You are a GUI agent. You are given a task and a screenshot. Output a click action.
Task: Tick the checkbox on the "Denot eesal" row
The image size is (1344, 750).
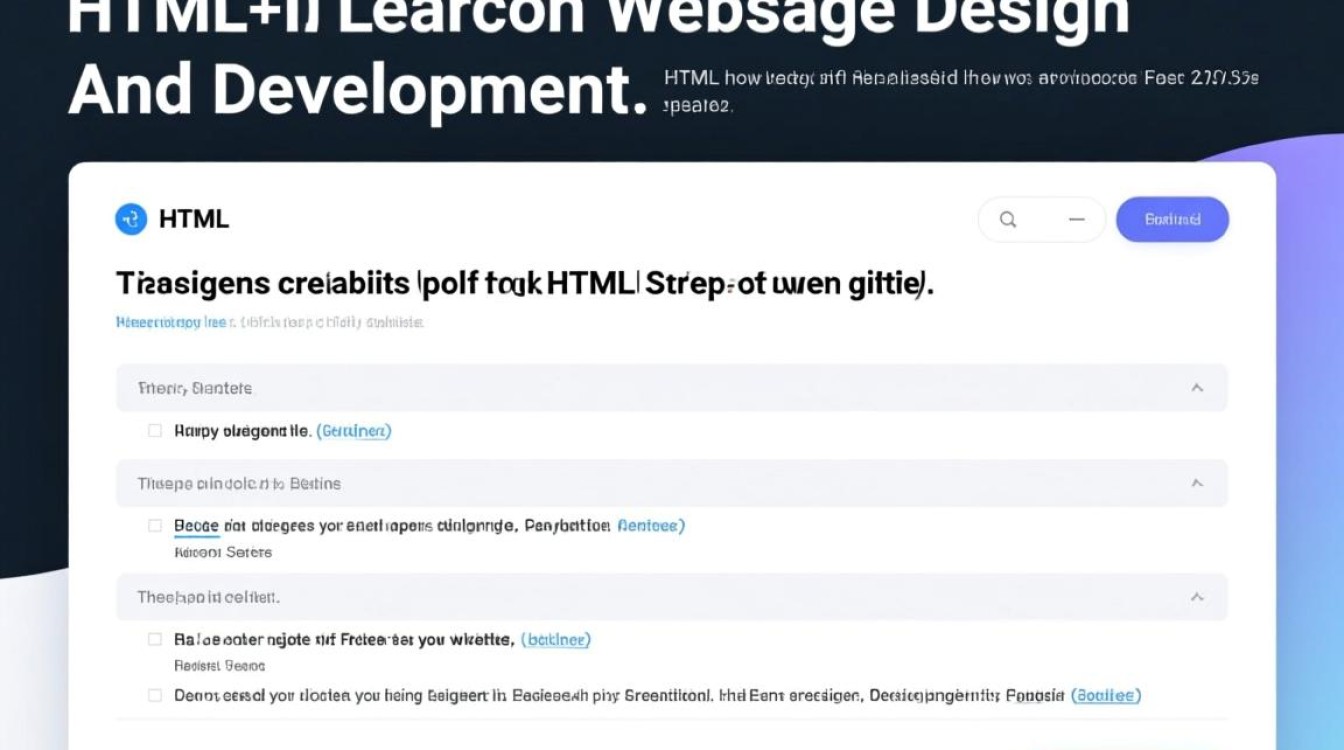click(155, 695)
